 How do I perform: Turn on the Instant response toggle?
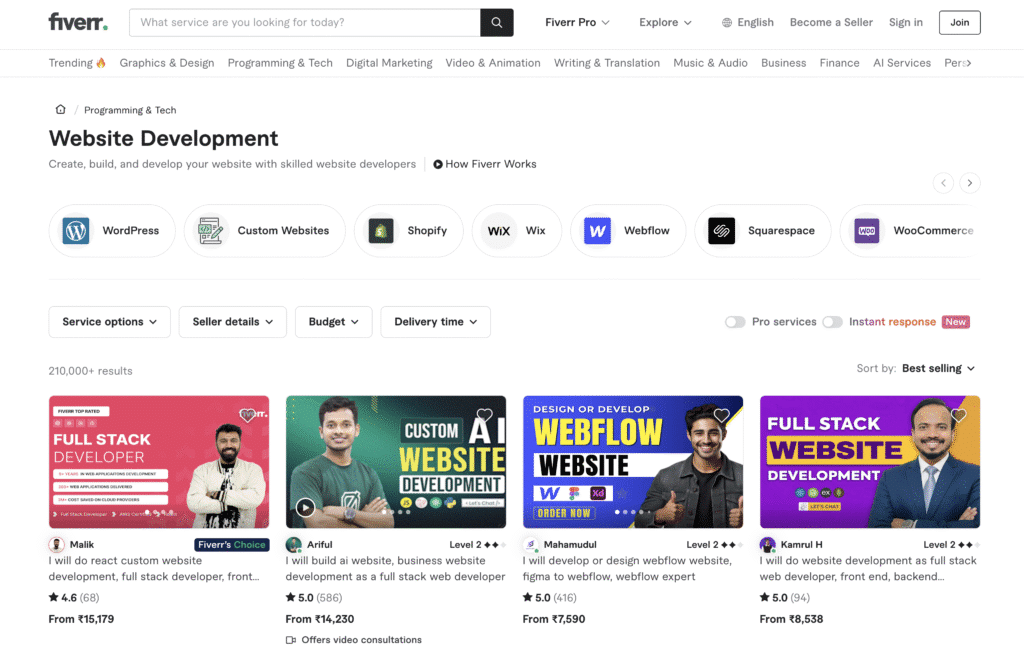click(x=832, y=322)
